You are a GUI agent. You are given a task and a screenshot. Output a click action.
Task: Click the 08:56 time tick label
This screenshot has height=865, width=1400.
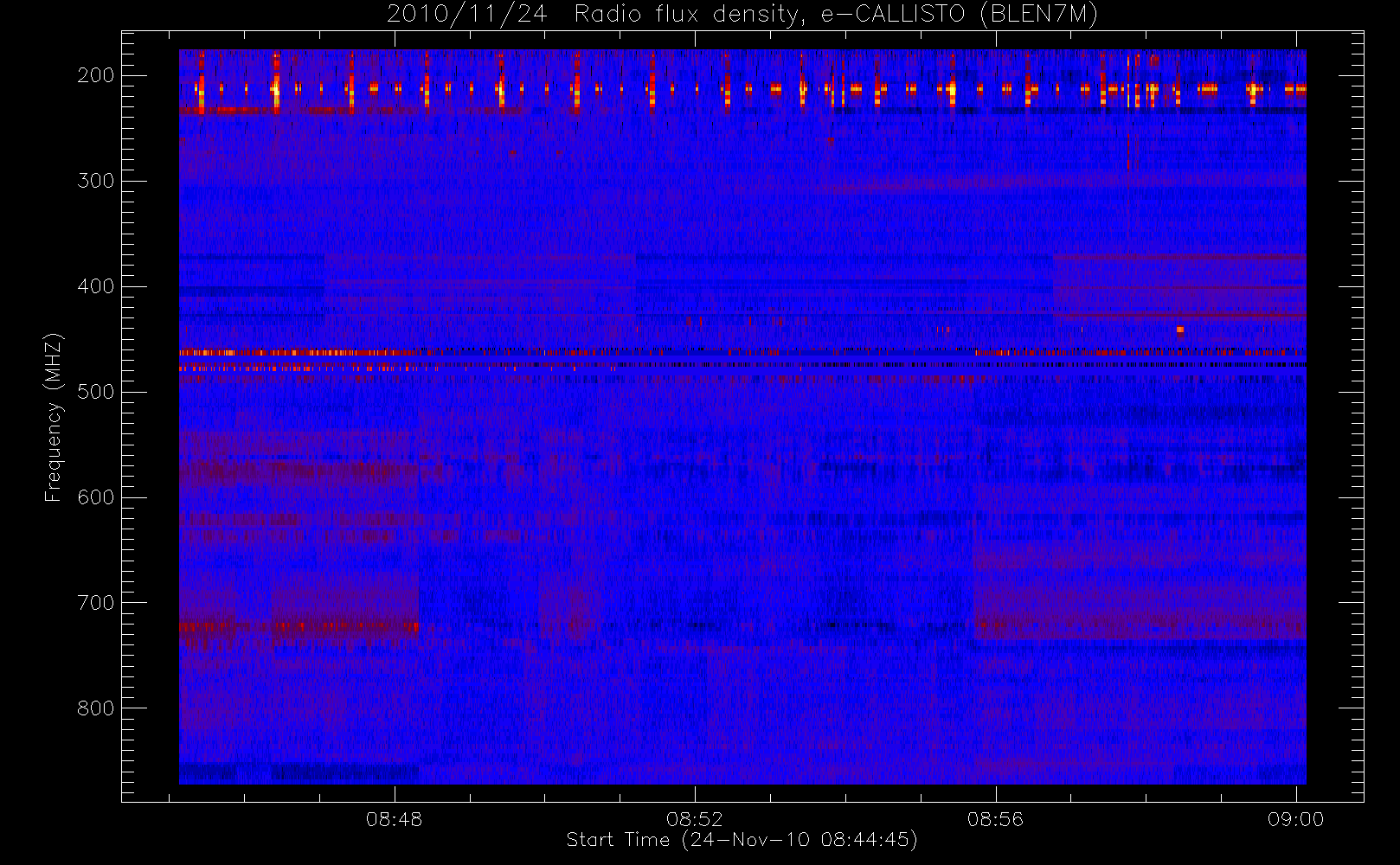[x=995, y=819]
